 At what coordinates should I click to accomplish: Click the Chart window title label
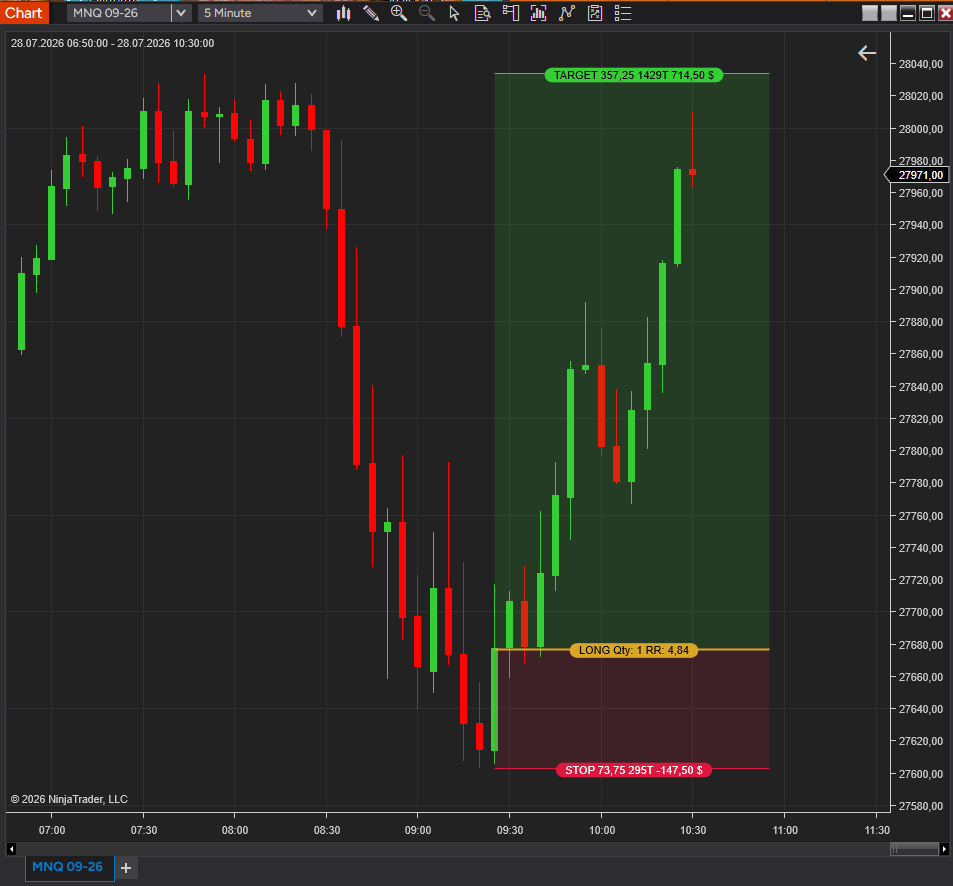pyautogui.click(x=24, y=13)
